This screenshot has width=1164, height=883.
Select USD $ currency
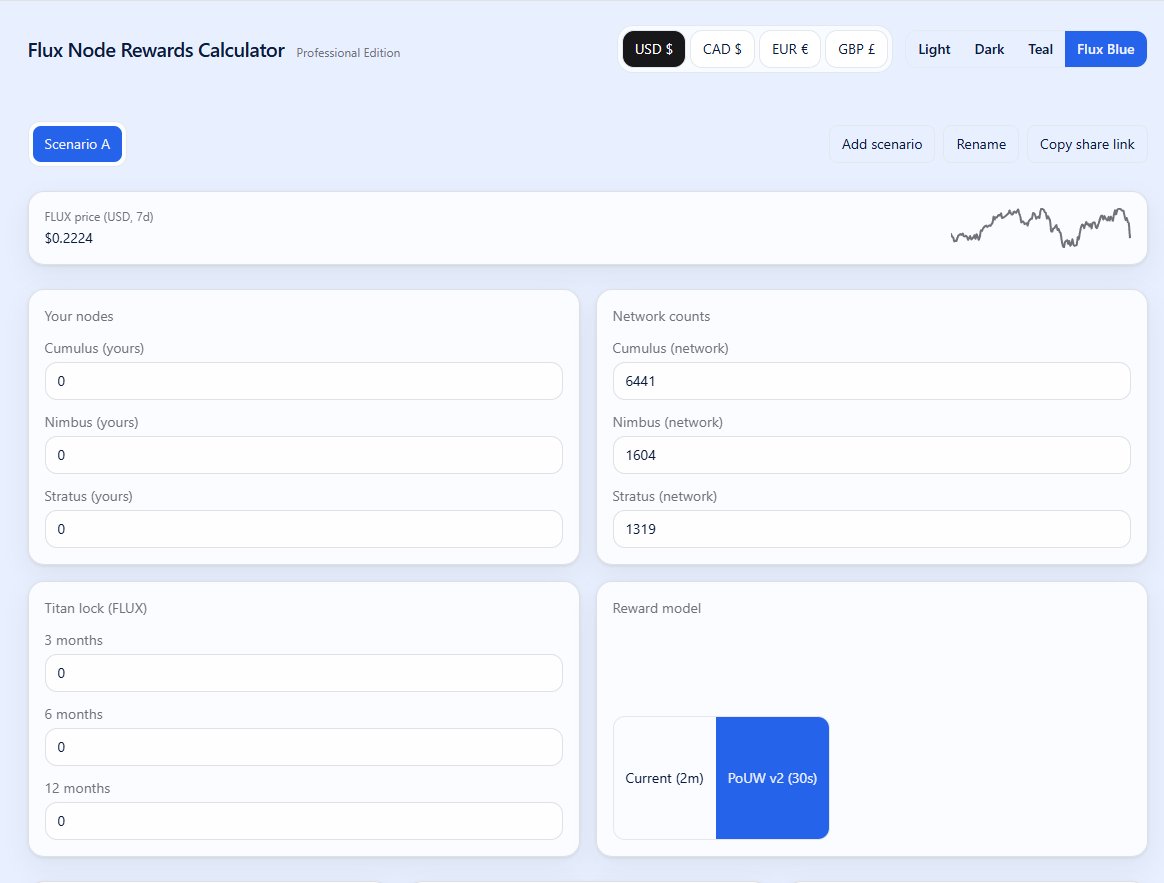[653, 49]
